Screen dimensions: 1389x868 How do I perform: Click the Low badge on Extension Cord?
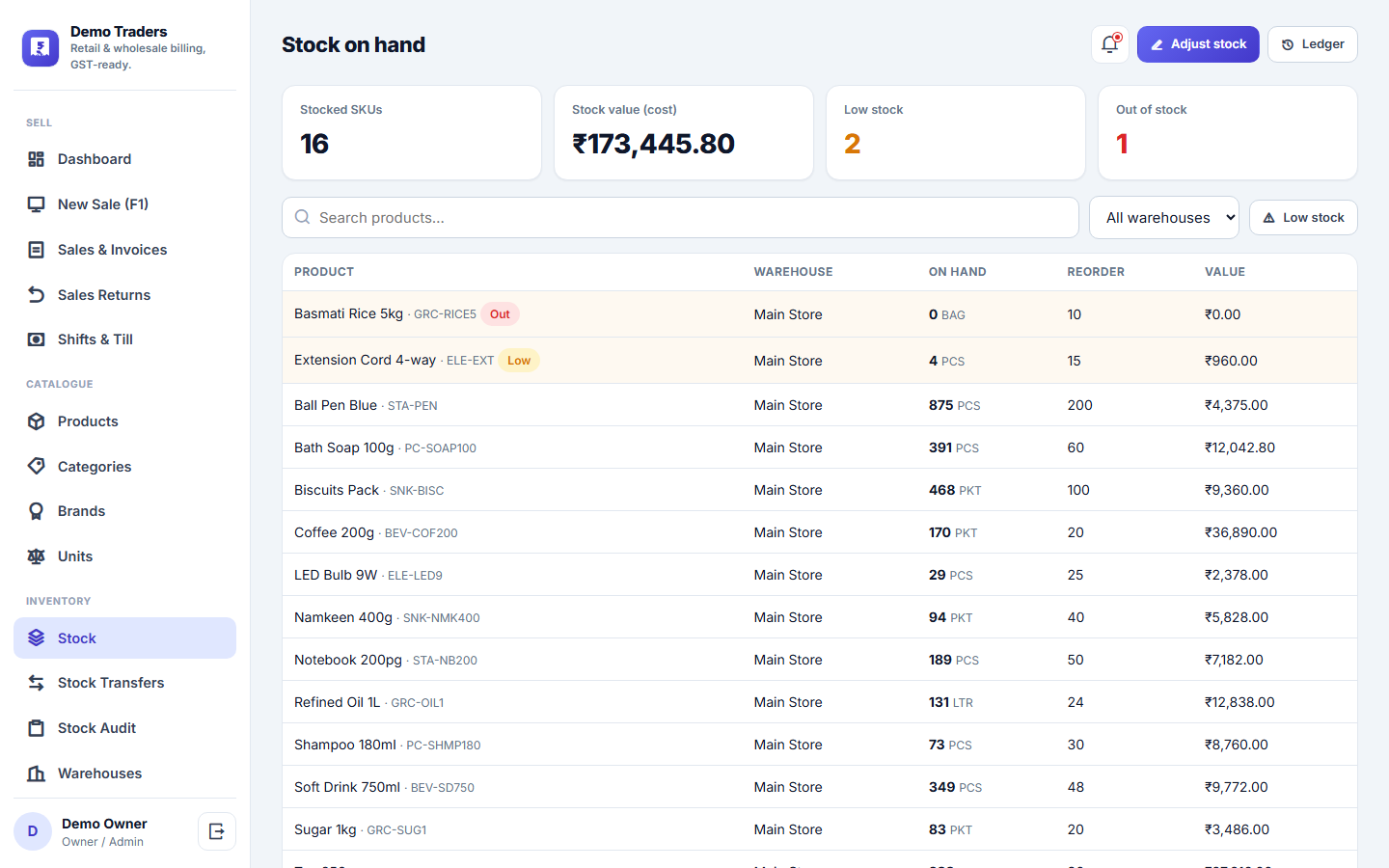point(519,361)
